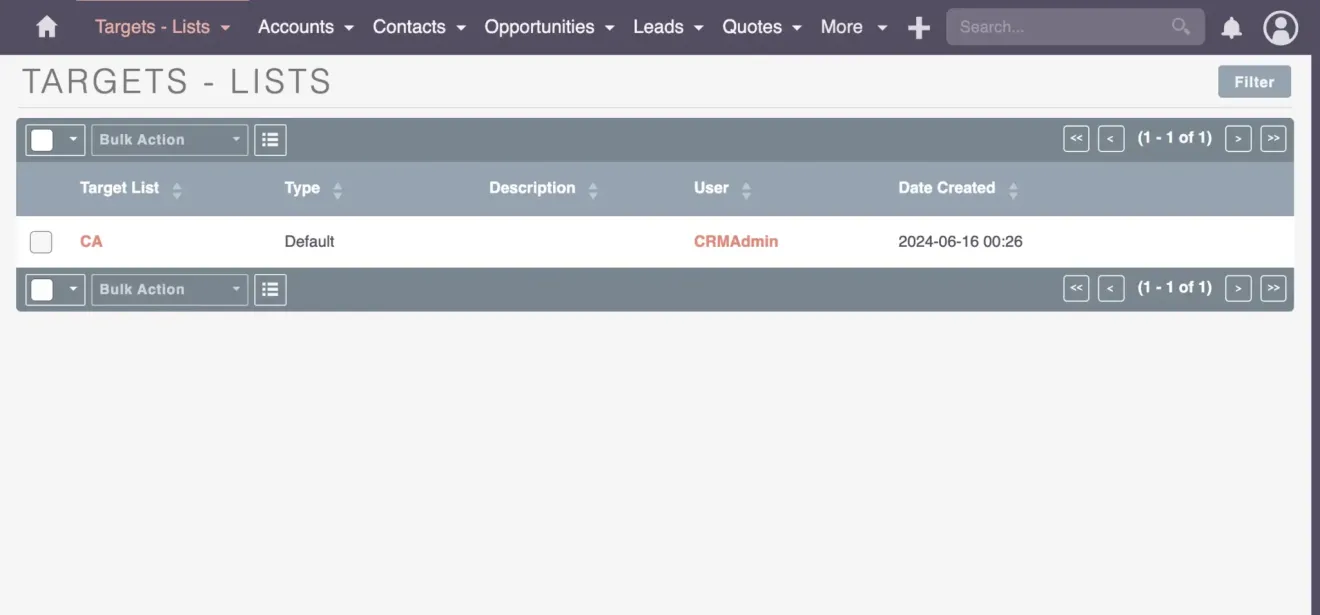The width and height of the screenshot is (1320, 615).
Task: Expand the select-all checkbox dropdown arrow
Action: [x=71, y=139]
